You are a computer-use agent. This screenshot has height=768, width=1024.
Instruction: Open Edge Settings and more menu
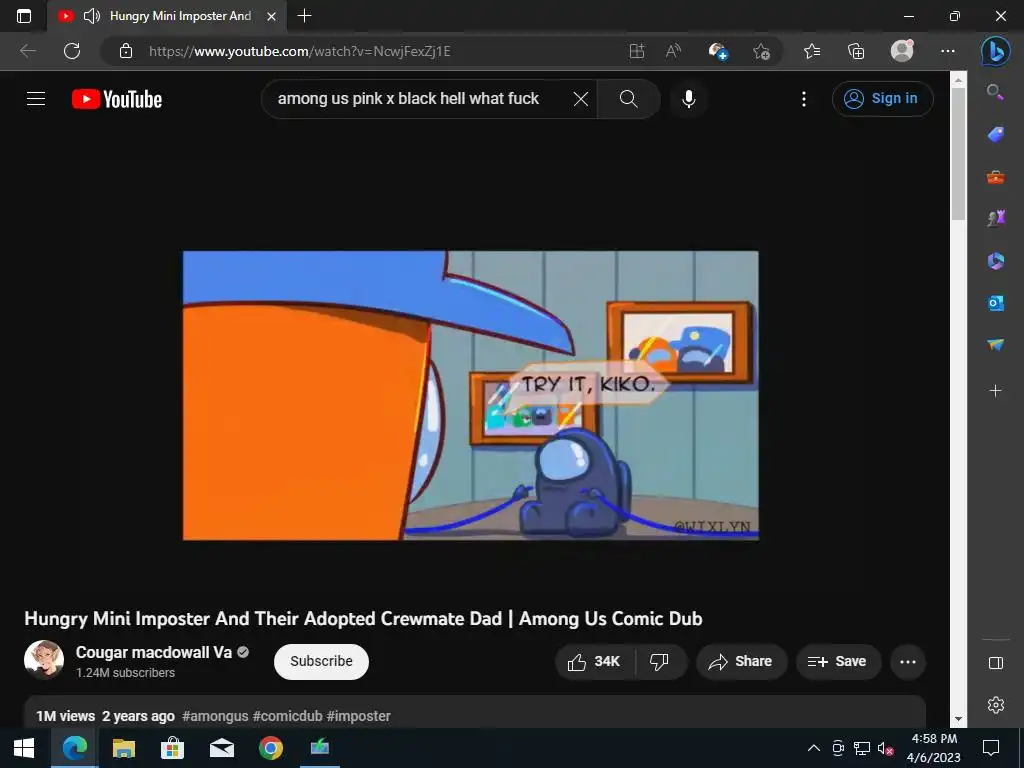point(948,51)
